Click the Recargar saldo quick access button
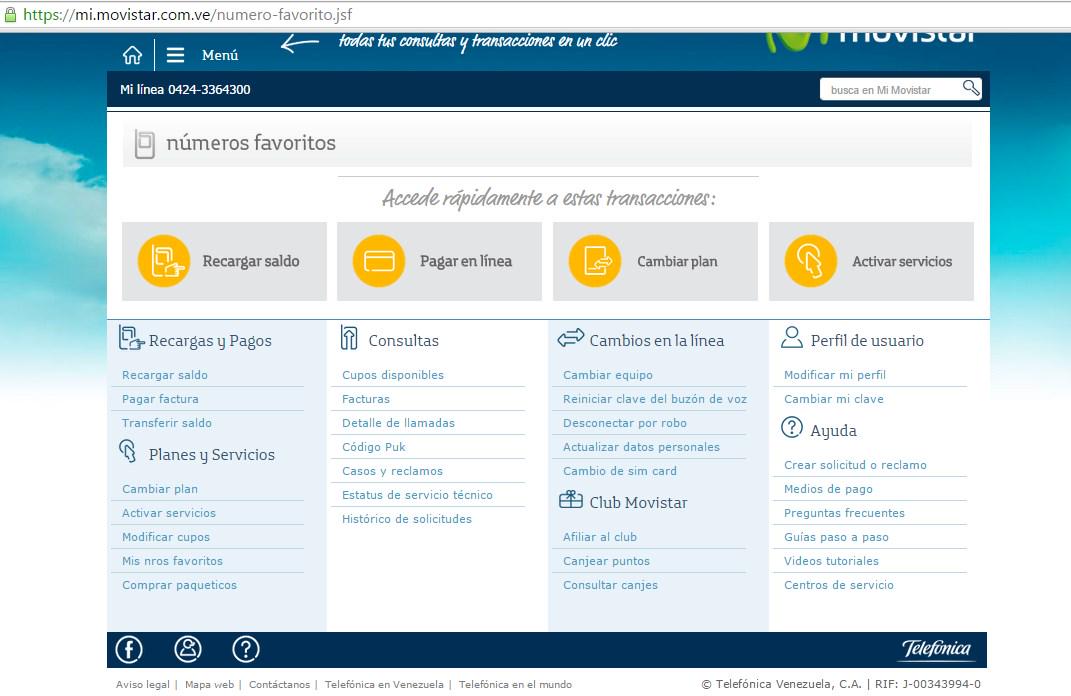The image size is (1071, 696). (x=224, y=261)
